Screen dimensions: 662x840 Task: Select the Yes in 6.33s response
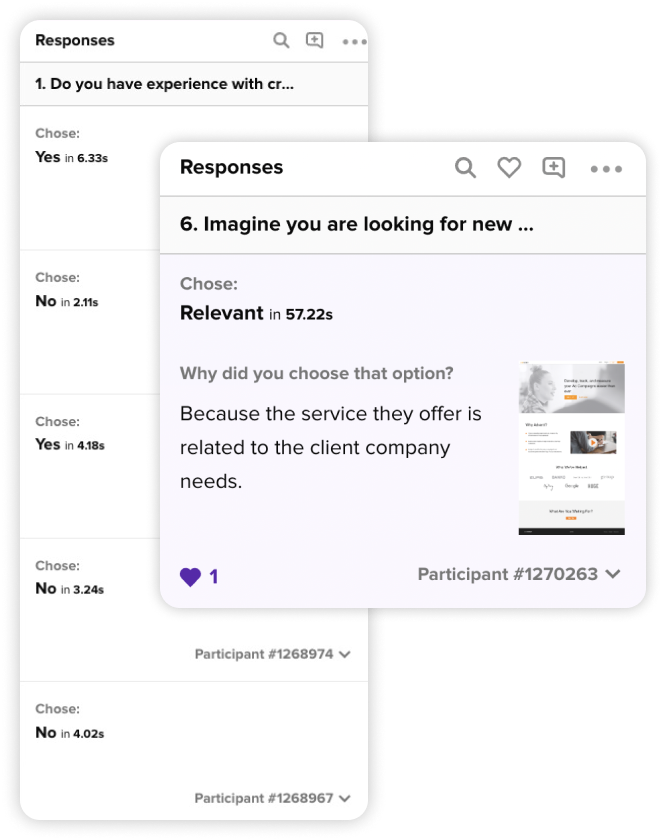(x=72, y=158)
